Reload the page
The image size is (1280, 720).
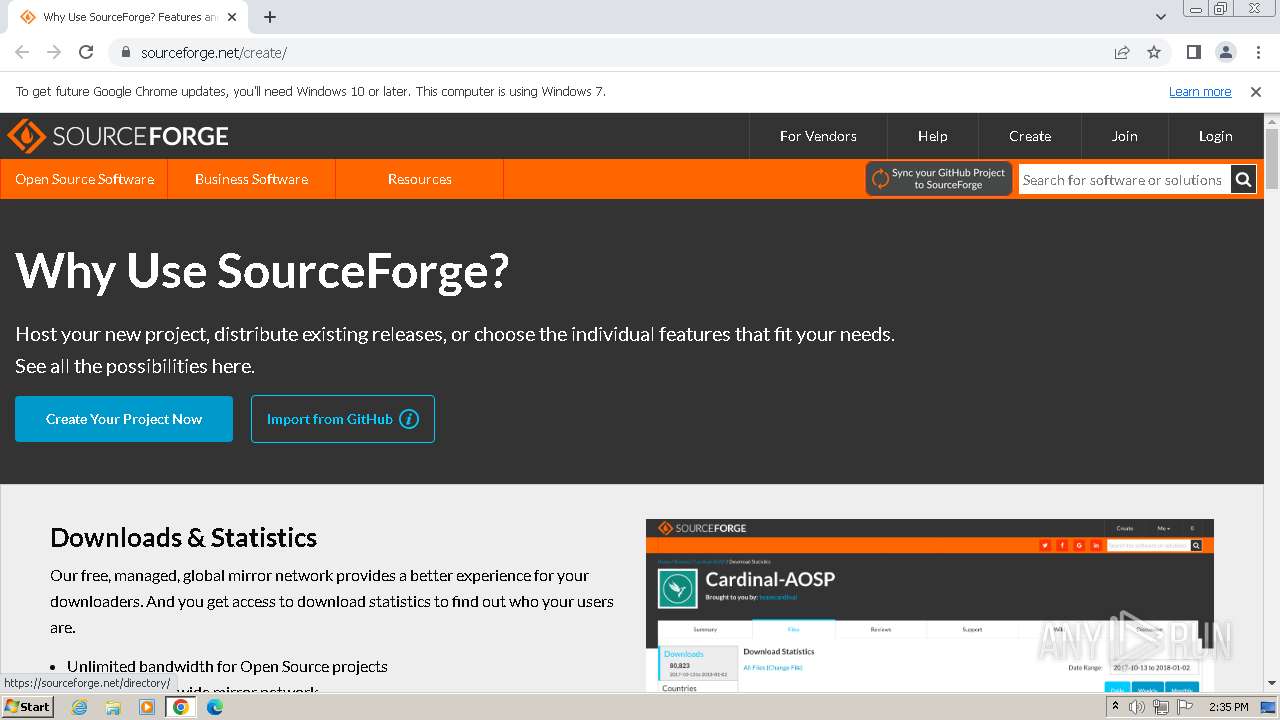(86, 52)
